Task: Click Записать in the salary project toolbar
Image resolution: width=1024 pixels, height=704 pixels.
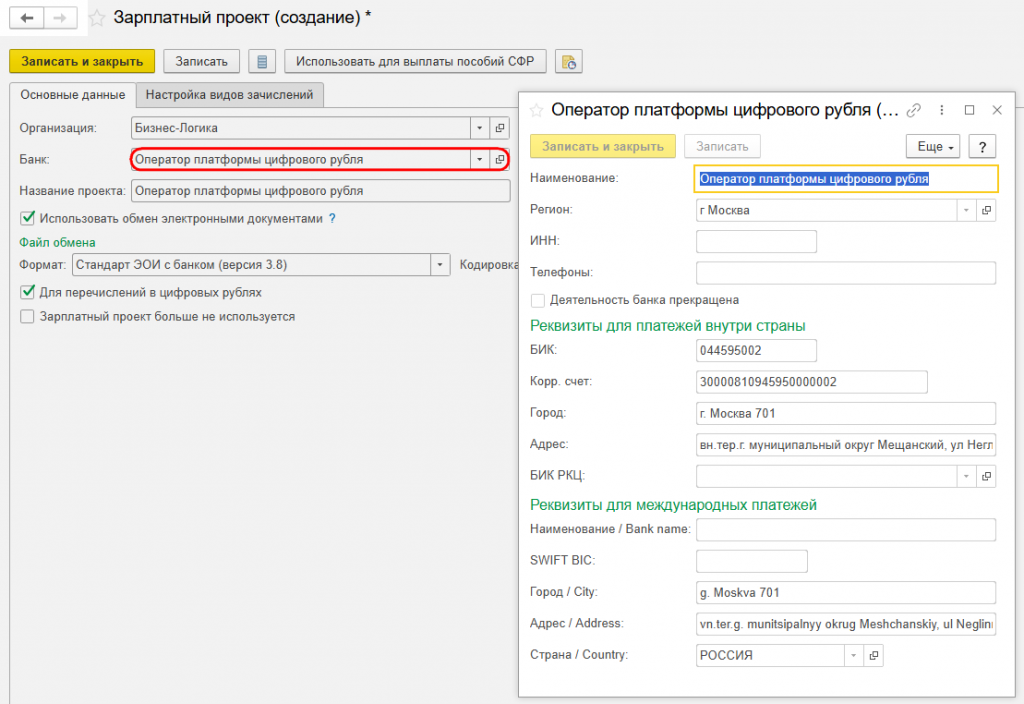Action: [x=201, y=61]
